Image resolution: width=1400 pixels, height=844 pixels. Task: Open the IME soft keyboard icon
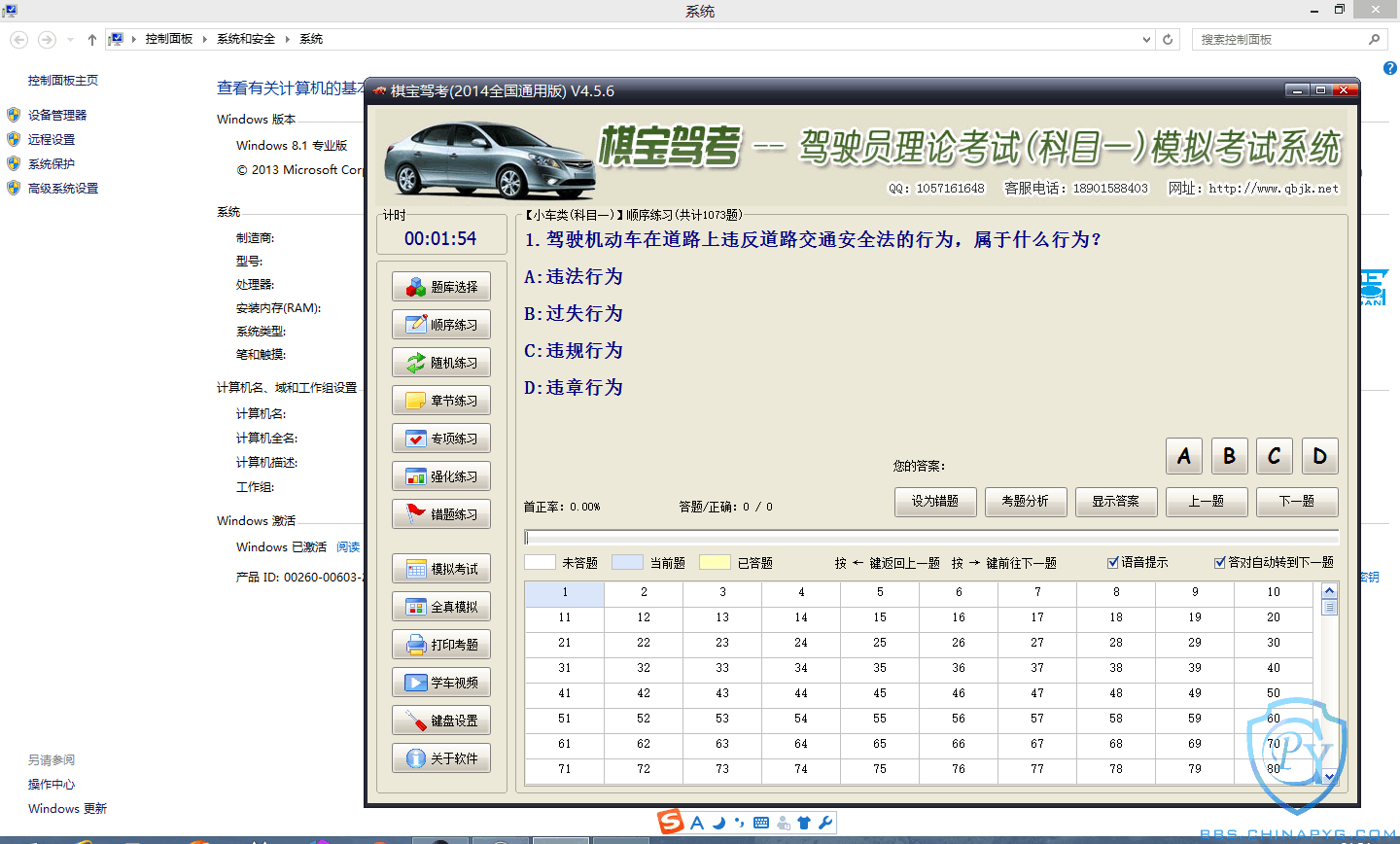(x=761, y=823)
